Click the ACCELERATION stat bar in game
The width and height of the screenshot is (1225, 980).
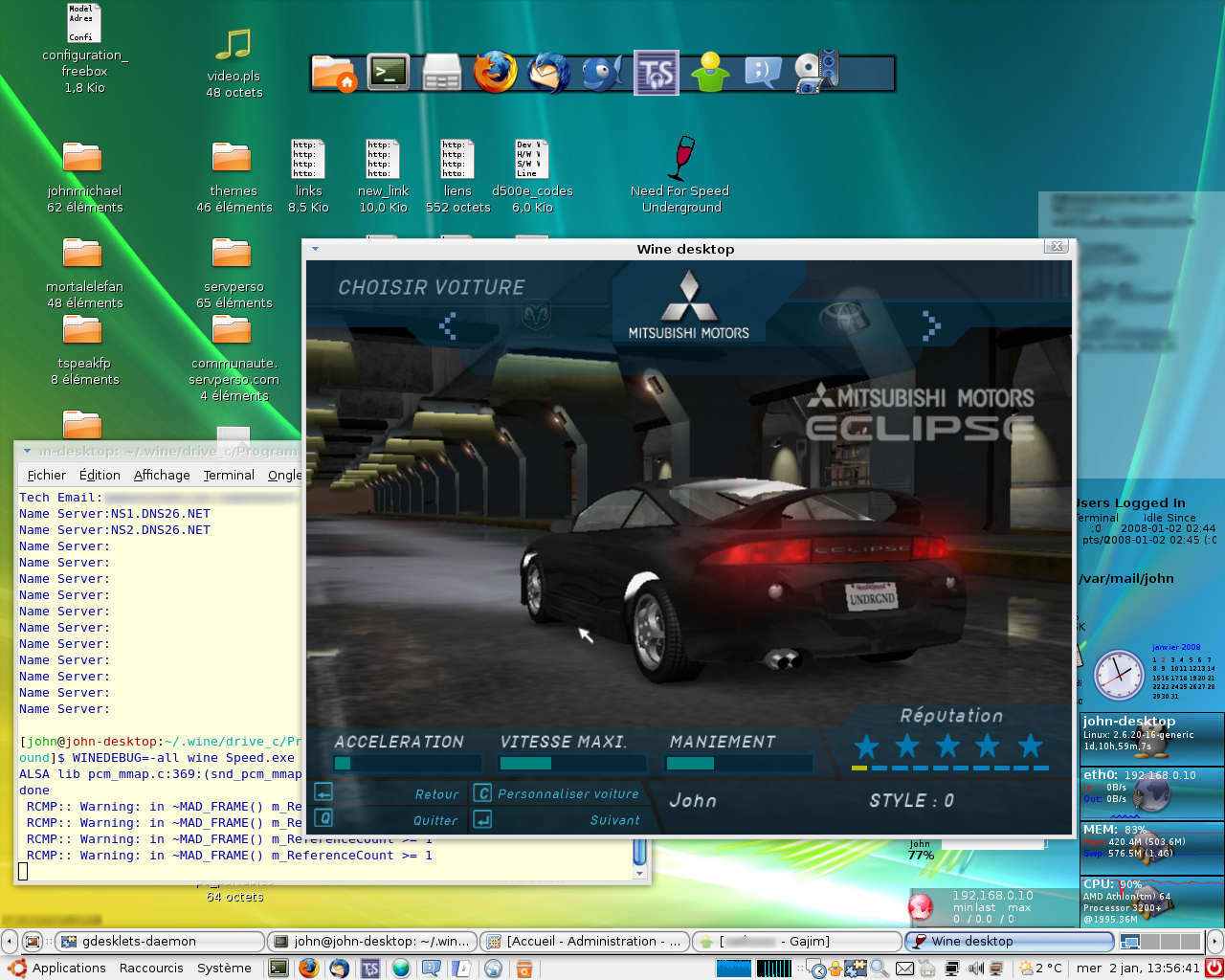[x=407, y=763]
